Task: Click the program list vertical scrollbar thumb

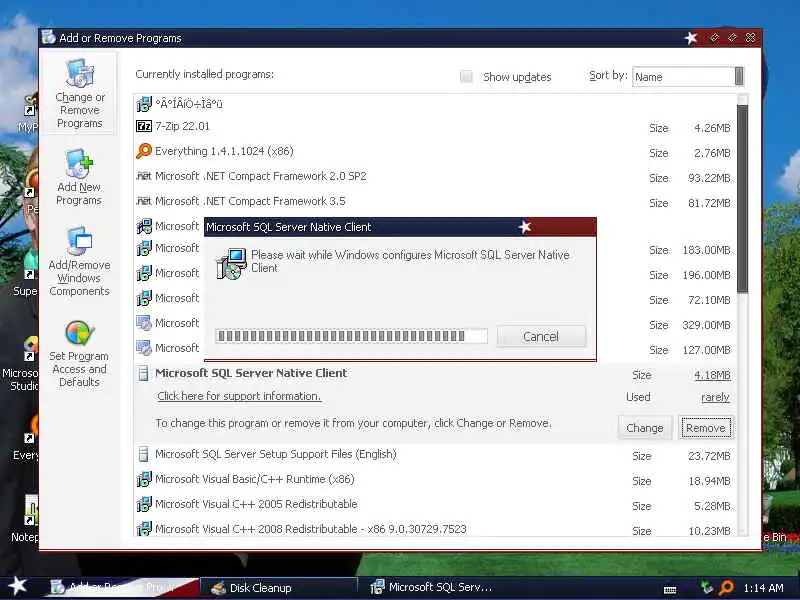Action: [742, 199]
